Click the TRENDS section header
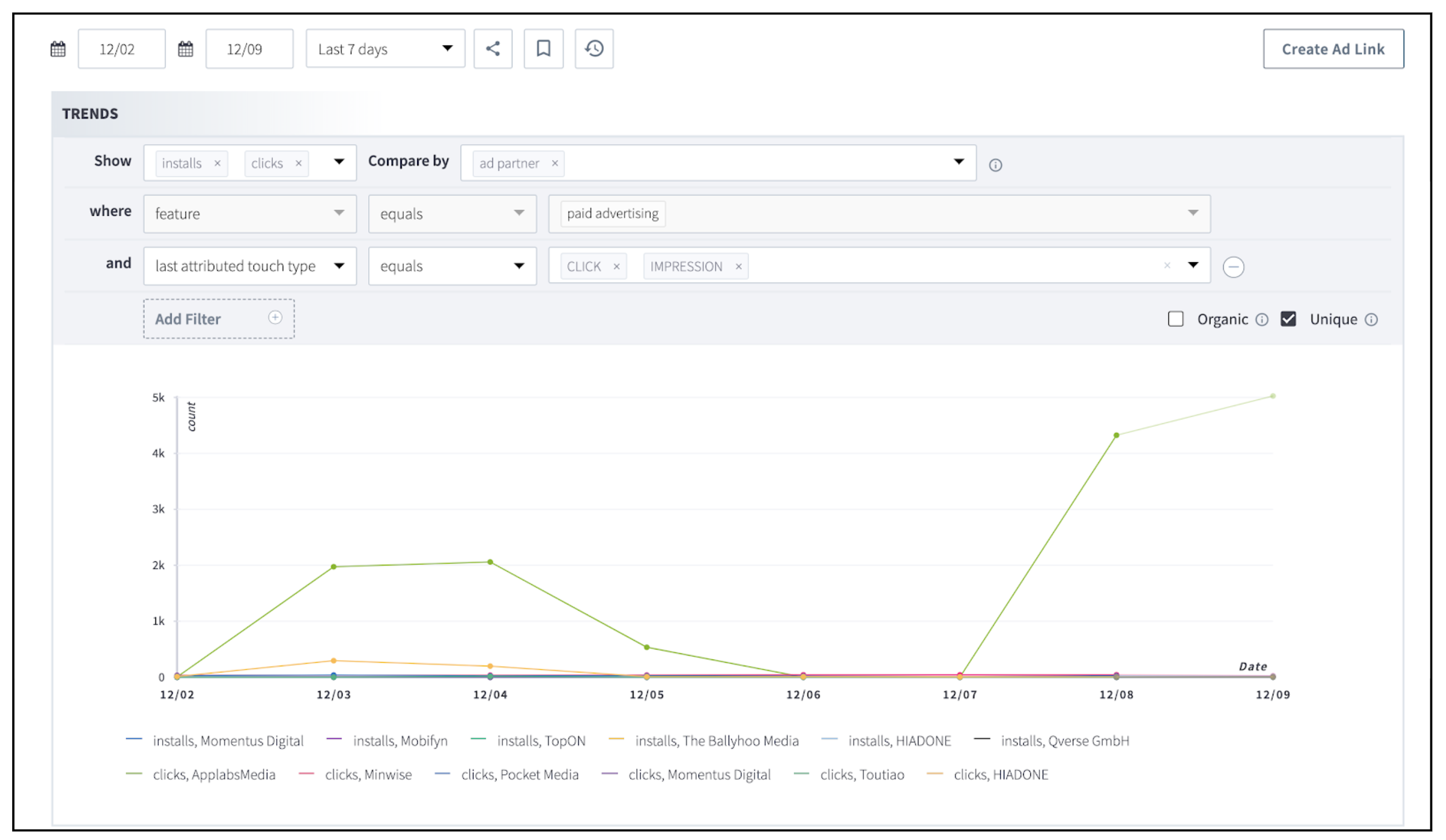This screenshot has height=840, width=1446. pyautogui.click(x=90, y=114)
